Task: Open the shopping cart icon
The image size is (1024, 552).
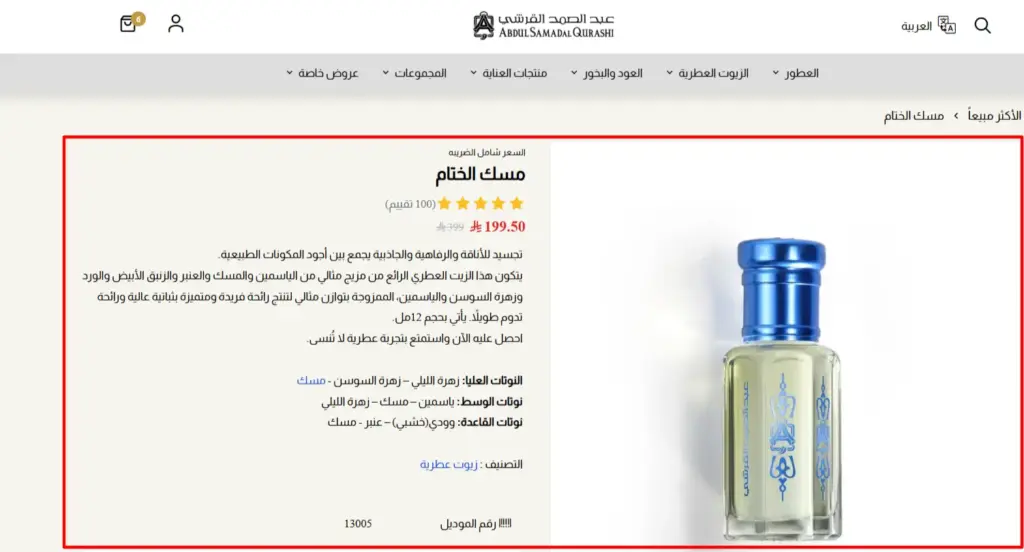Action: [x=128, y=24]
